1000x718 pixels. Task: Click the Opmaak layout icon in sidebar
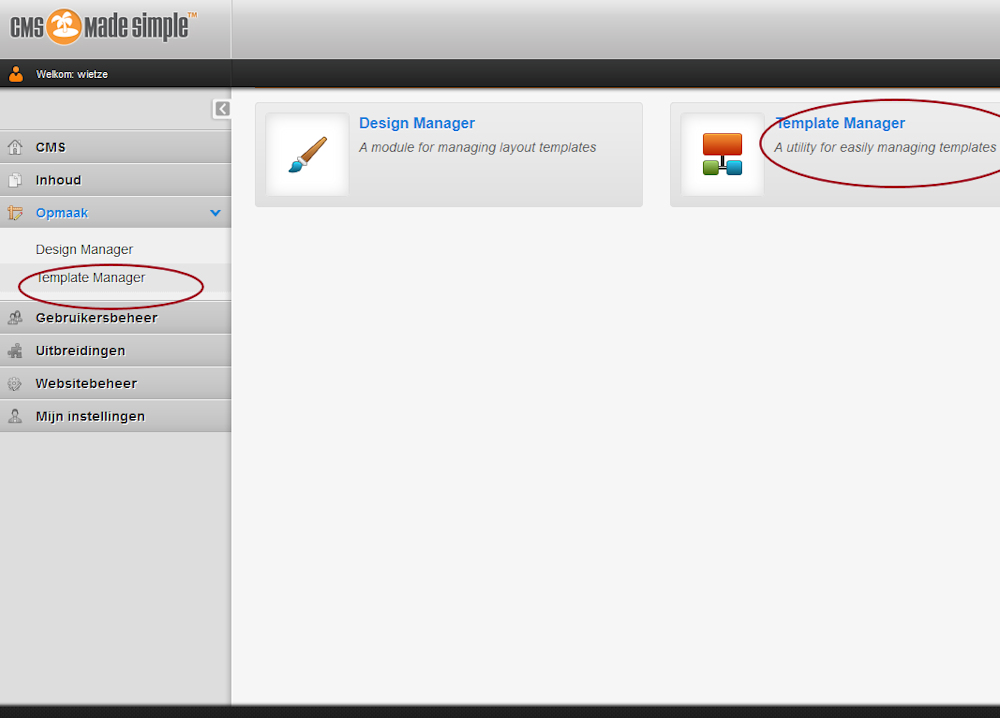click(x=15, y=213)
